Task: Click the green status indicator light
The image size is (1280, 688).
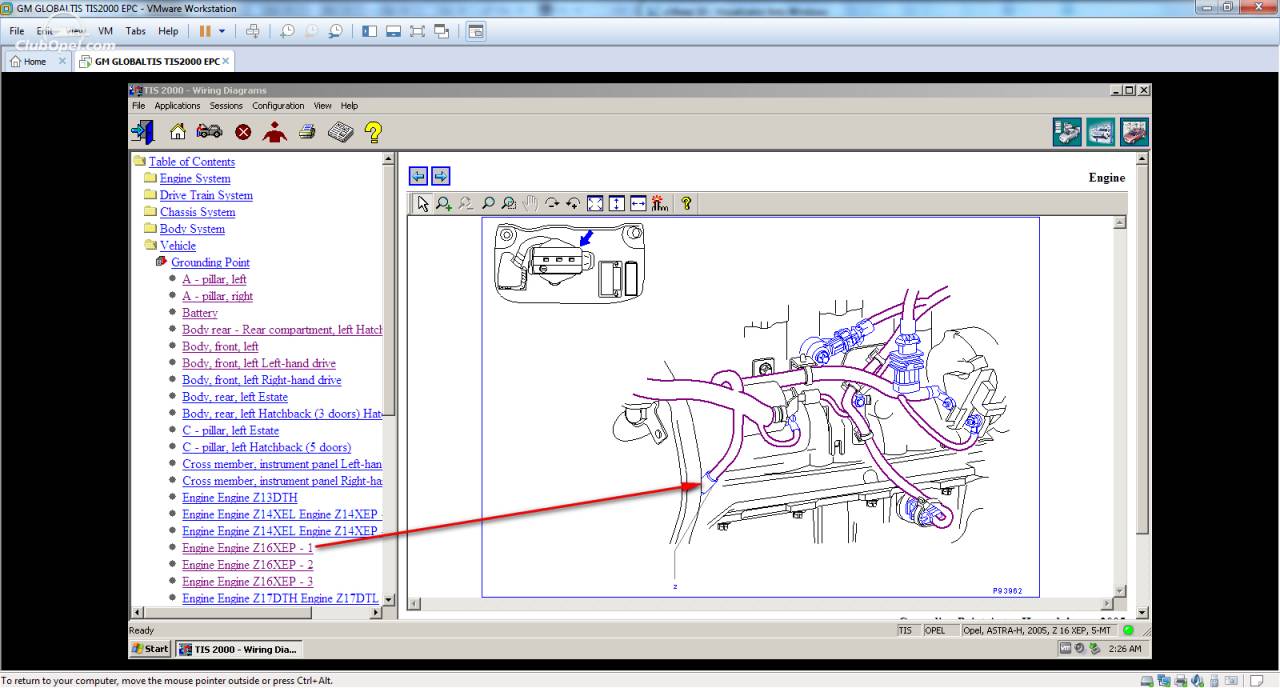Action: [x=1129, y=631]
